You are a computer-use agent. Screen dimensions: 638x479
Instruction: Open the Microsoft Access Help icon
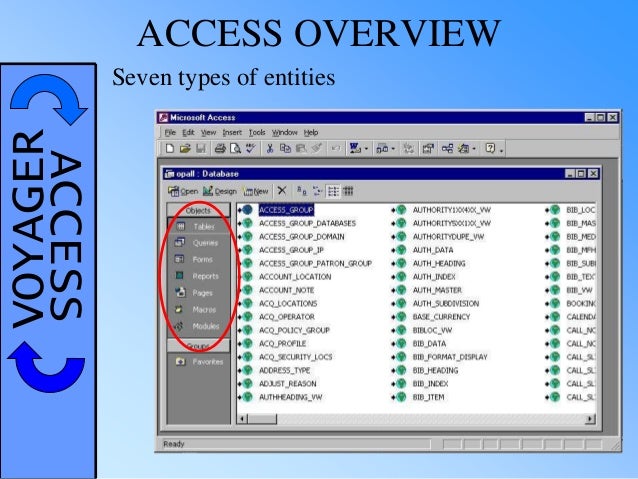pos(490,149)
